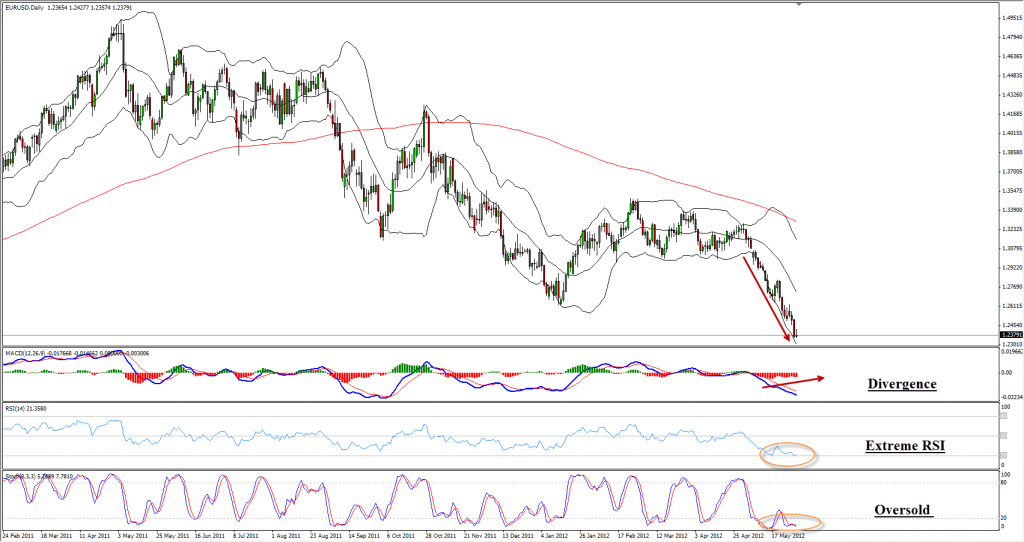Viewport: 1024px width, 542px height.
Task: Click the -0.02234 MACD scale value
Action: pyautogui.click(x=1012, y=396)
